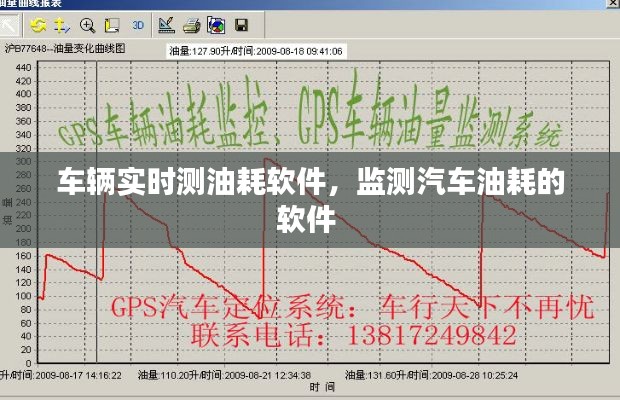Save the chart using floppy disk icon
The image size is (620, 400).
(x=241, y=25)
